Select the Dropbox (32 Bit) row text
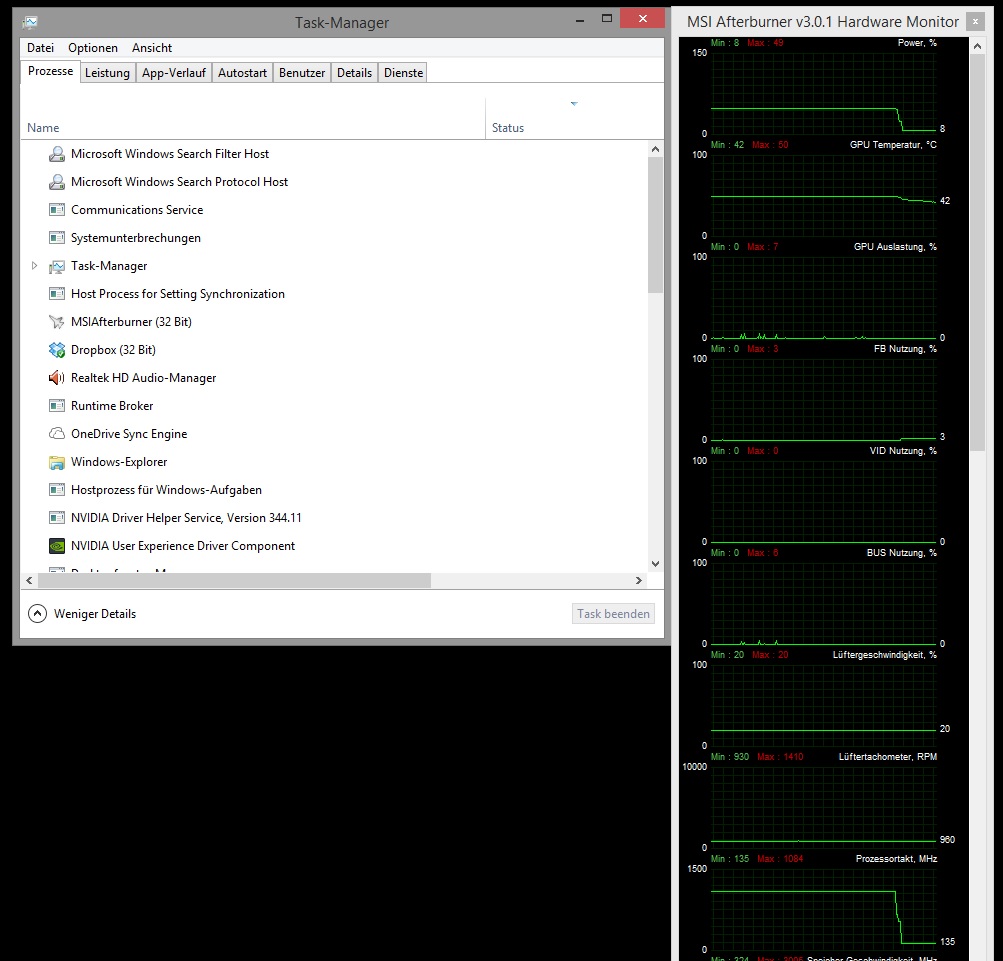Screen dimensions: 1003x961 (x=113, y=350)
